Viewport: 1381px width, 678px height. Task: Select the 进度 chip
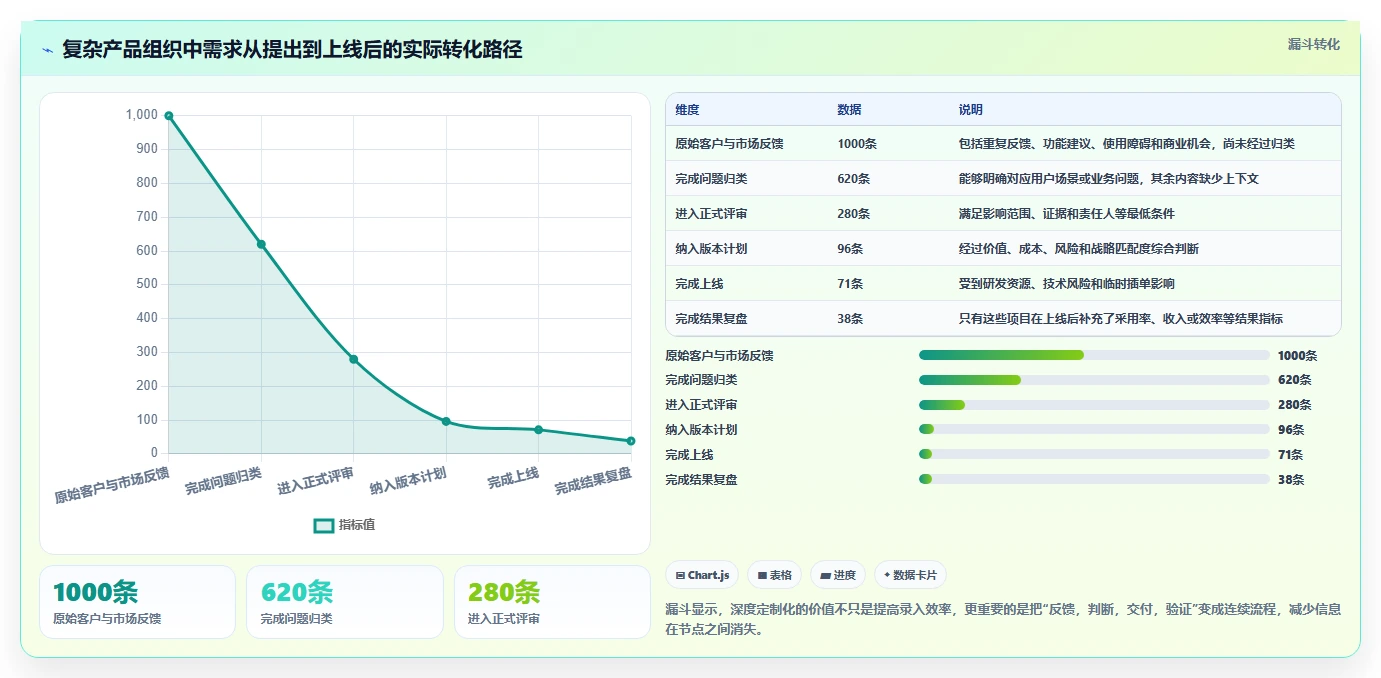pos(837,575)
